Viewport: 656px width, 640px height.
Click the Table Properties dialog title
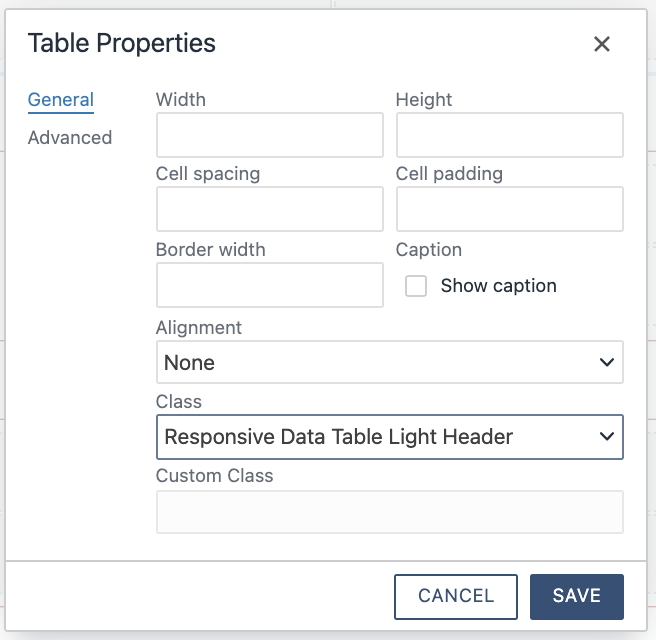click(122, 43)
